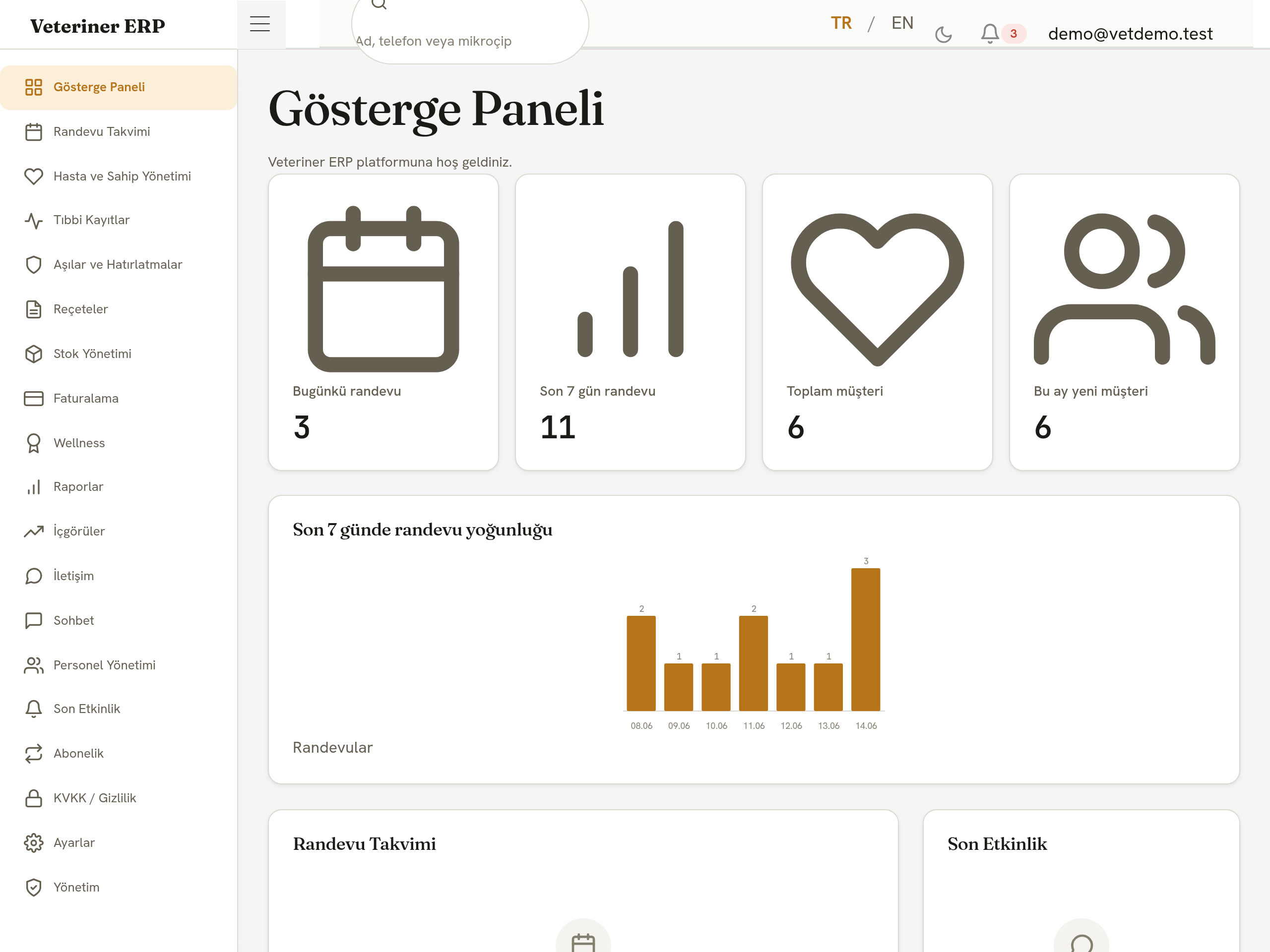
Task: Click the Abonelik label in sidebar
Action: (79, 754)
